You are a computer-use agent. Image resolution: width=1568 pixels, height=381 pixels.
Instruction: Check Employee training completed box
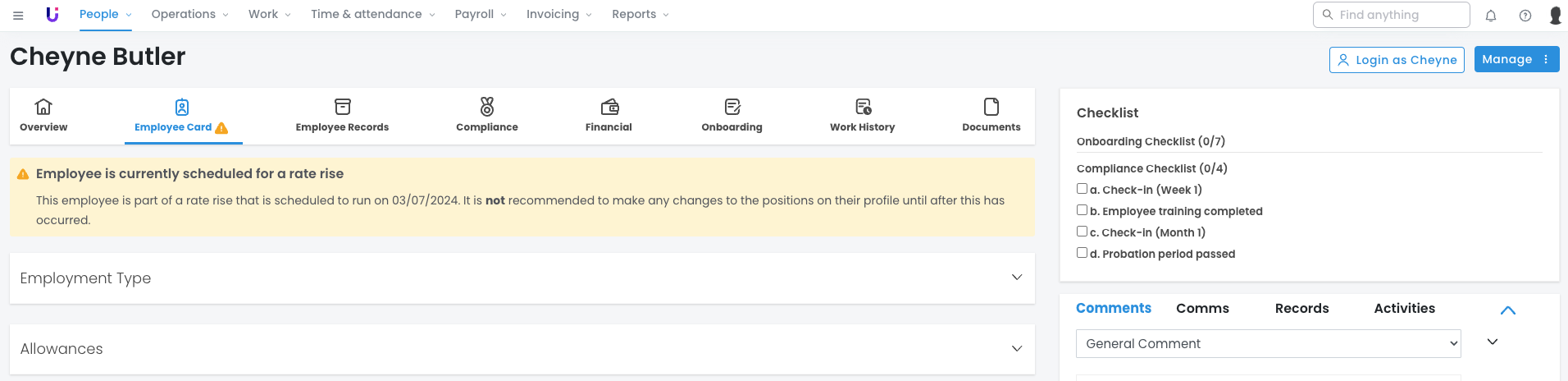pyautogui.click(x=1082, y=210)
